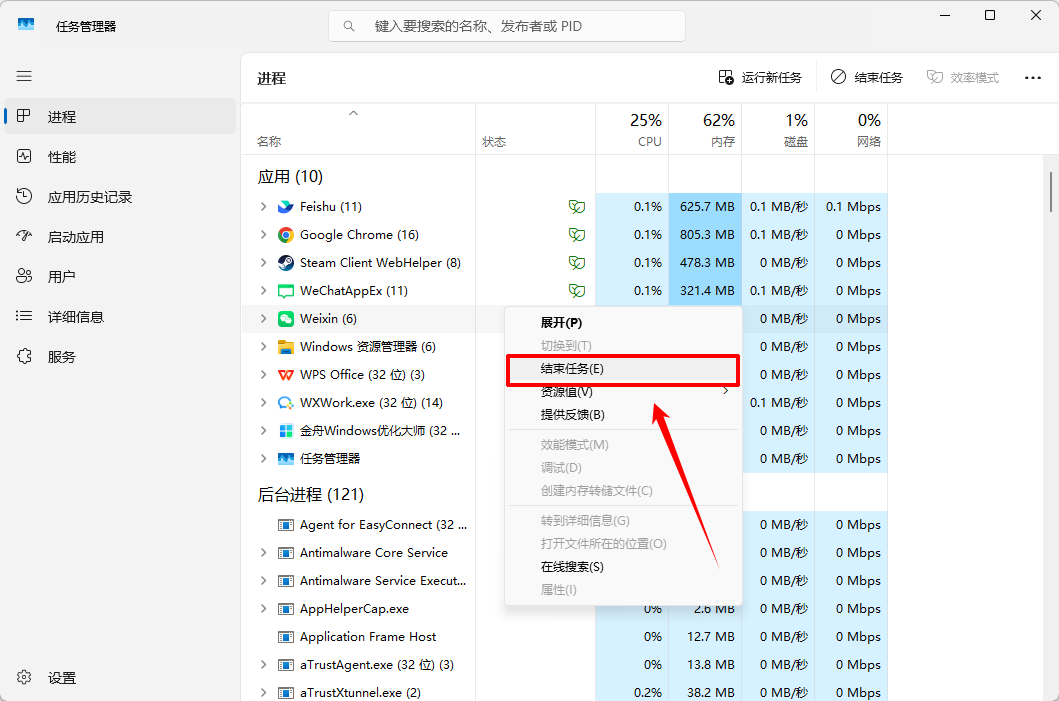Open 资源值(V) submenu

click(x=623, y=392)
